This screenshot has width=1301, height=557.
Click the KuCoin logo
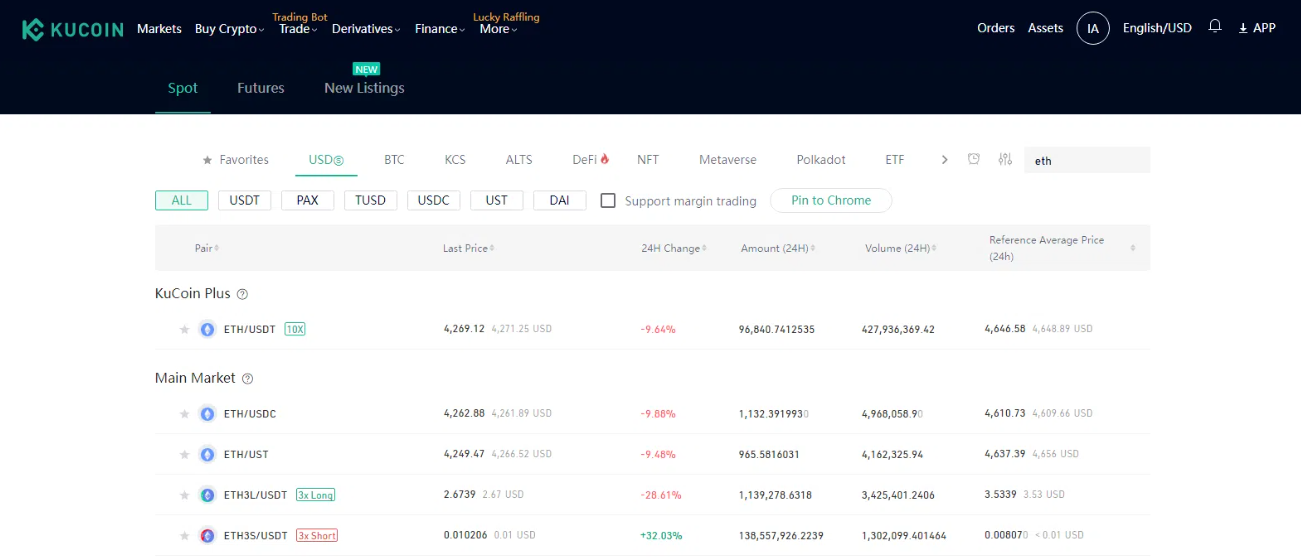73,29
